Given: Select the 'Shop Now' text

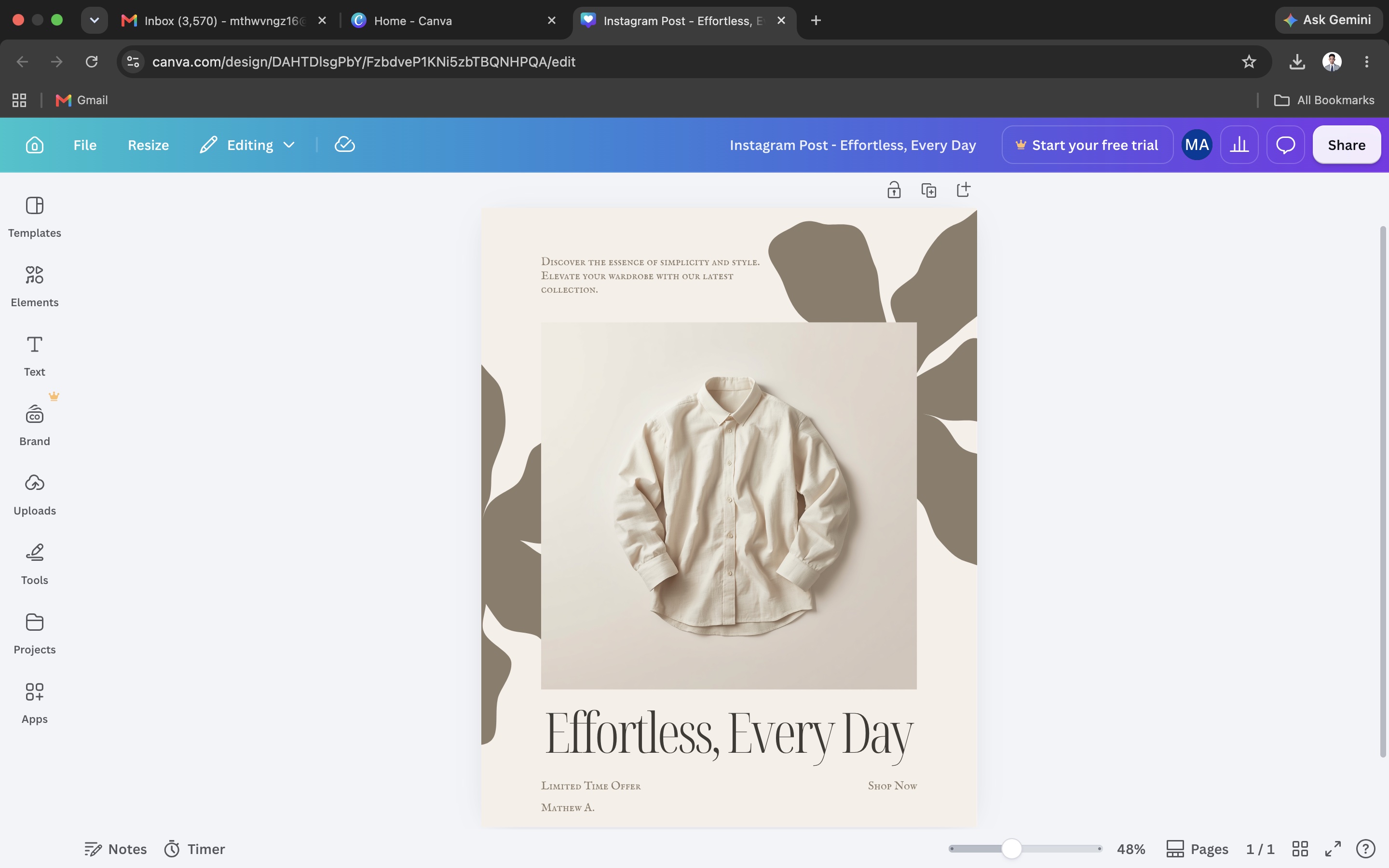Looking at the screenshot, I should (x=892, y=786).
